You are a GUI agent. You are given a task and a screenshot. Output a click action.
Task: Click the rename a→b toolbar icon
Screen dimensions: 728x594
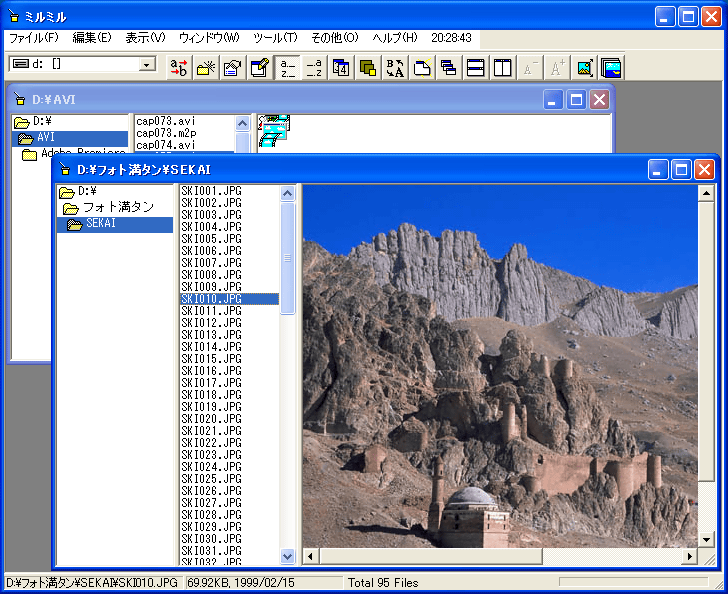[x=179, y=68]
